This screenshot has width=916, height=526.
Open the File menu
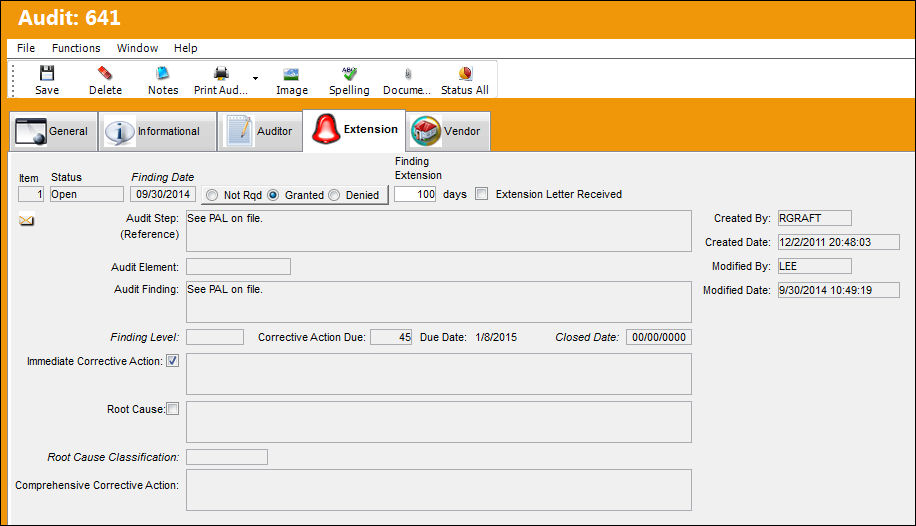(x=26, y=48)
